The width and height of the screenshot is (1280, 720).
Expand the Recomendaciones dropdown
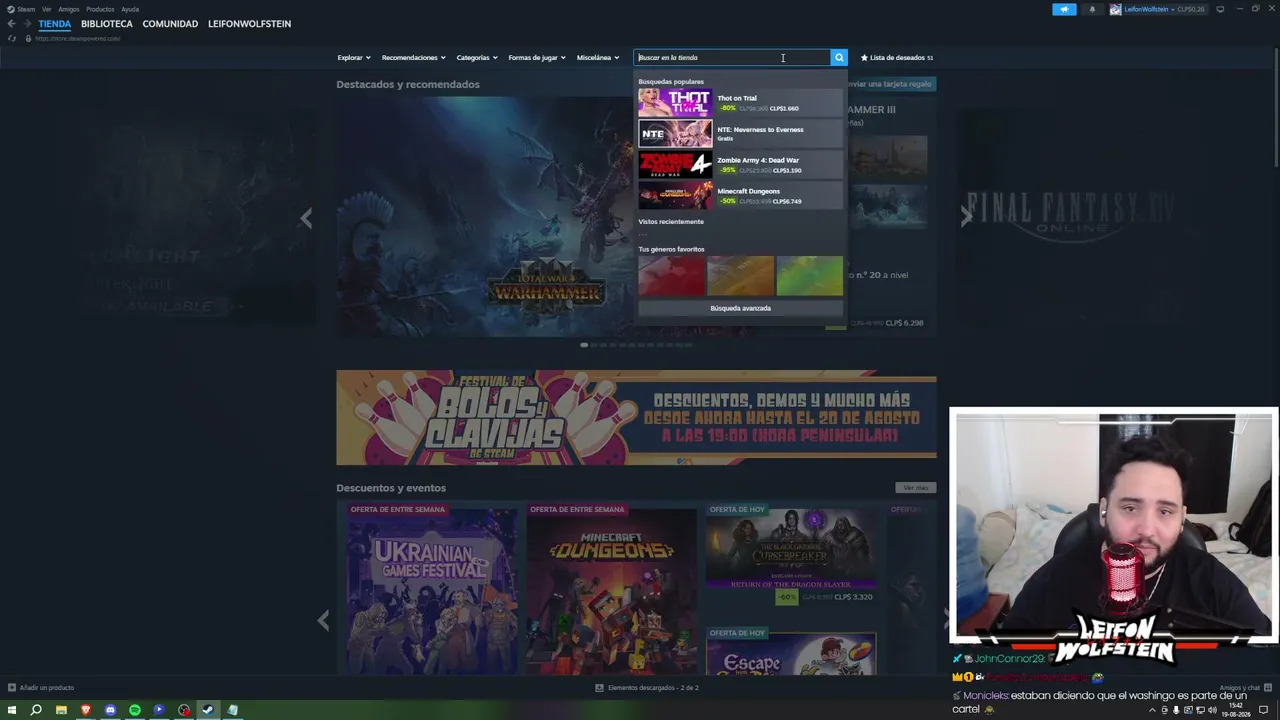click(x=413, y=58)
